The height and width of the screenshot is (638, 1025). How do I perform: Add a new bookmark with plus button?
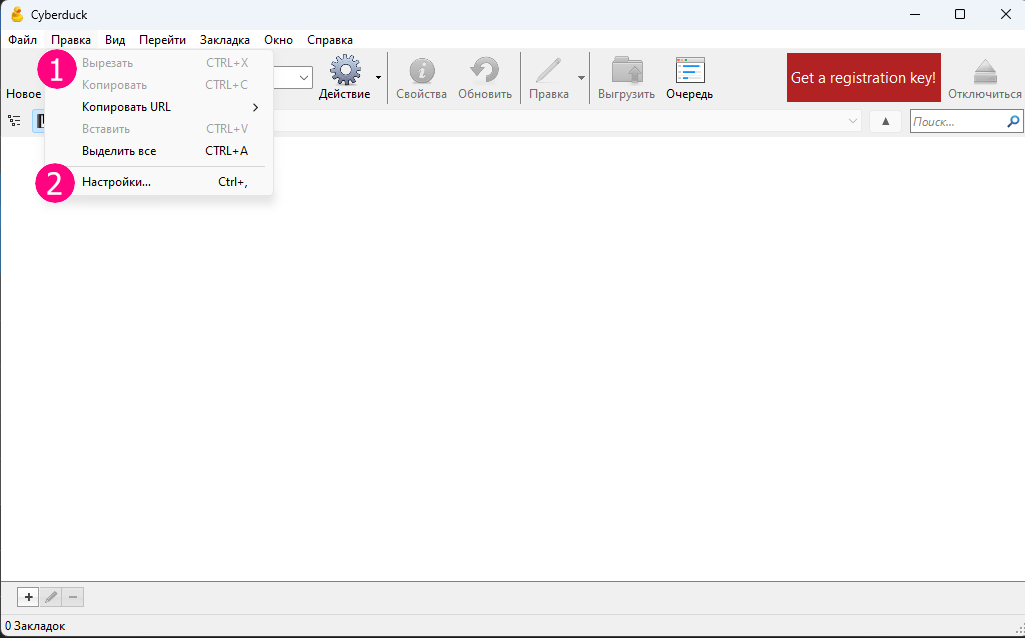(x=28, y=597)
